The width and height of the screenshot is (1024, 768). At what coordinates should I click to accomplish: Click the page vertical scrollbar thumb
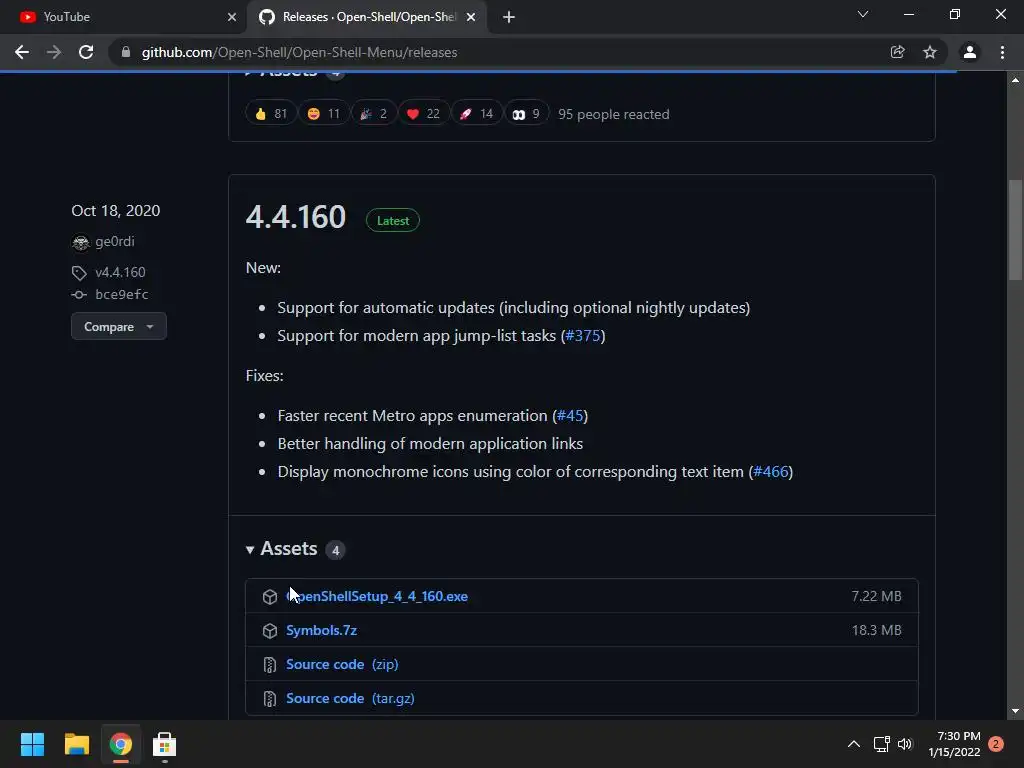1015,230
